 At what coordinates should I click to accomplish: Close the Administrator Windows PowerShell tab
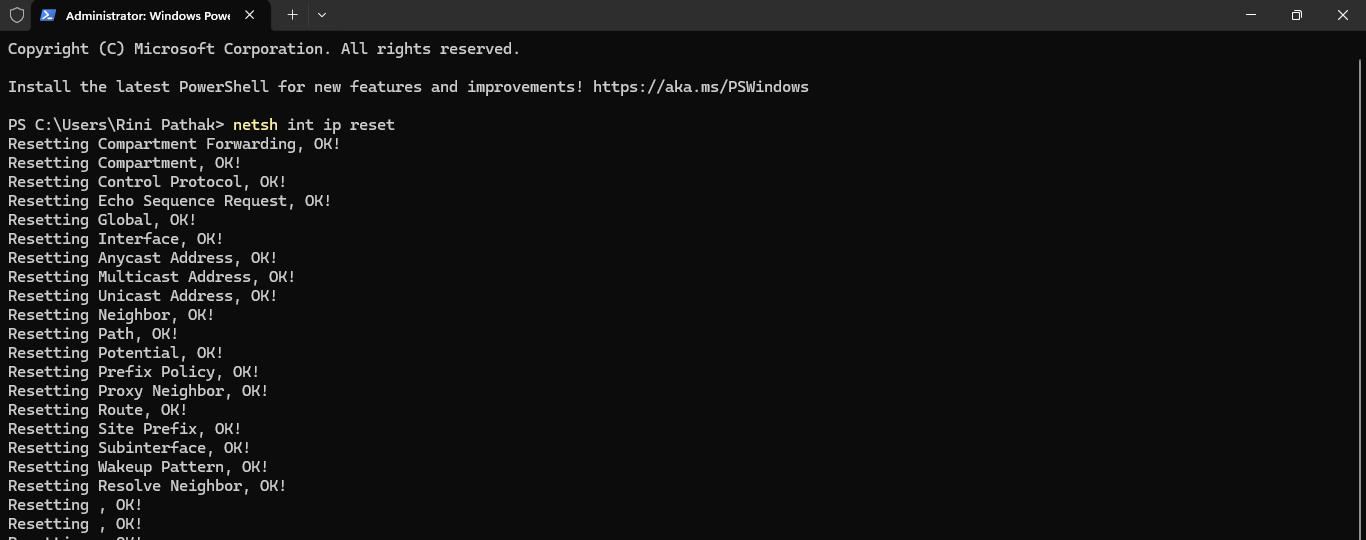pos(250,15)
